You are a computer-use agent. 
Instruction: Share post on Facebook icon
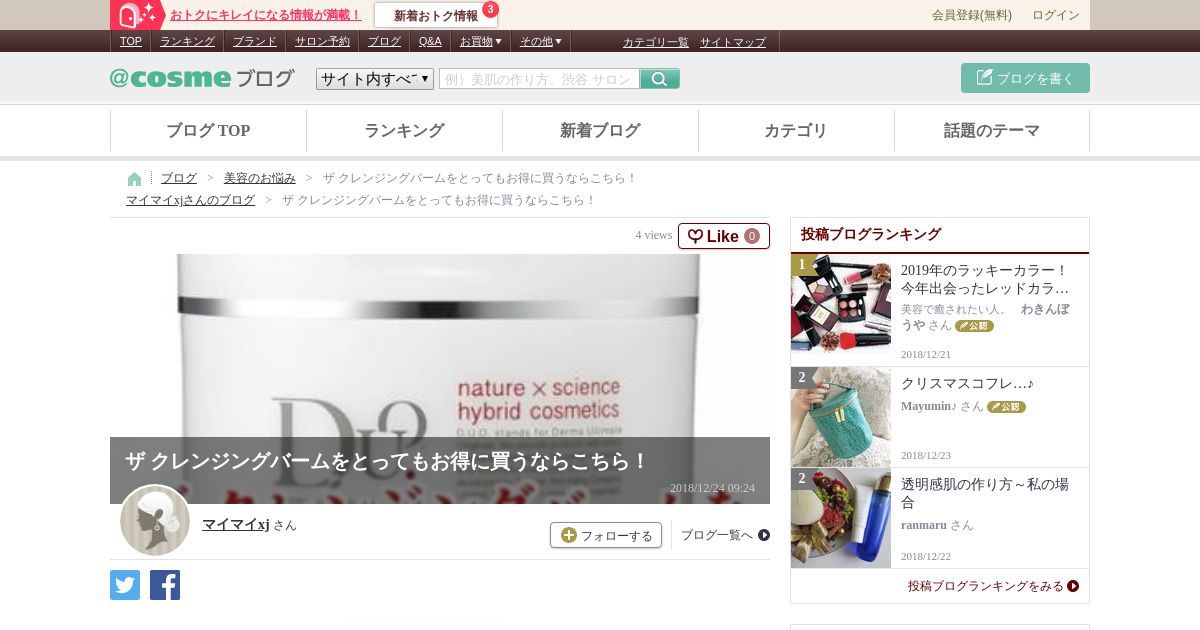(x=165, y=585)
